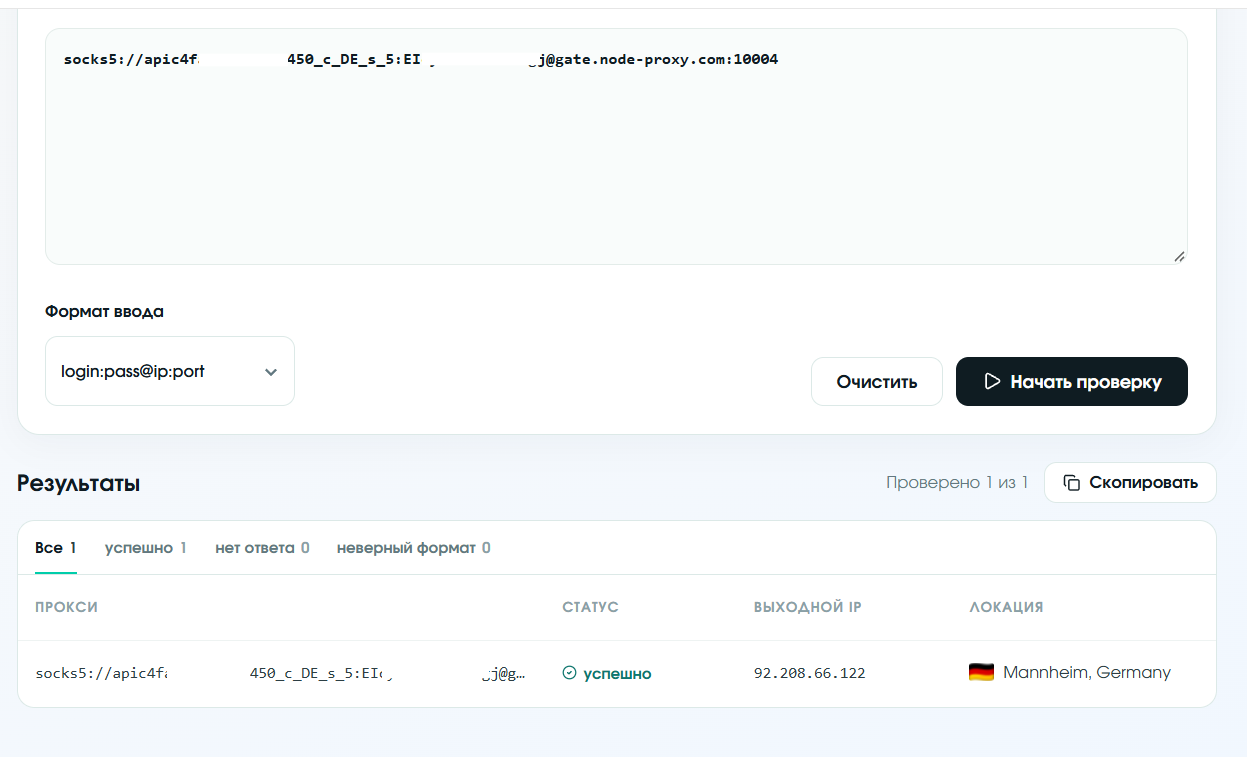
Task: Switch to the успешно results tab
Action: click(x=146, y=548)
